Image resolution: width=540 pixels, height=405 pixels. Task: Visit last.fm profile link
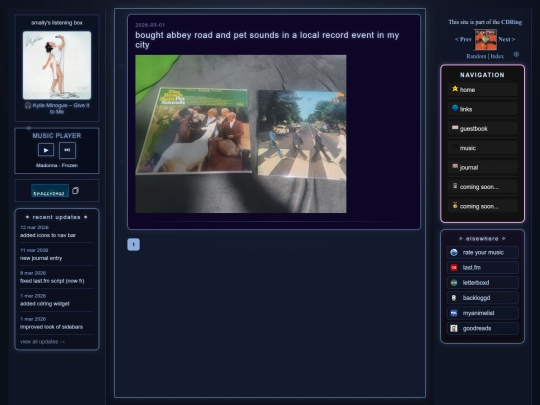(x=482, y=268)
